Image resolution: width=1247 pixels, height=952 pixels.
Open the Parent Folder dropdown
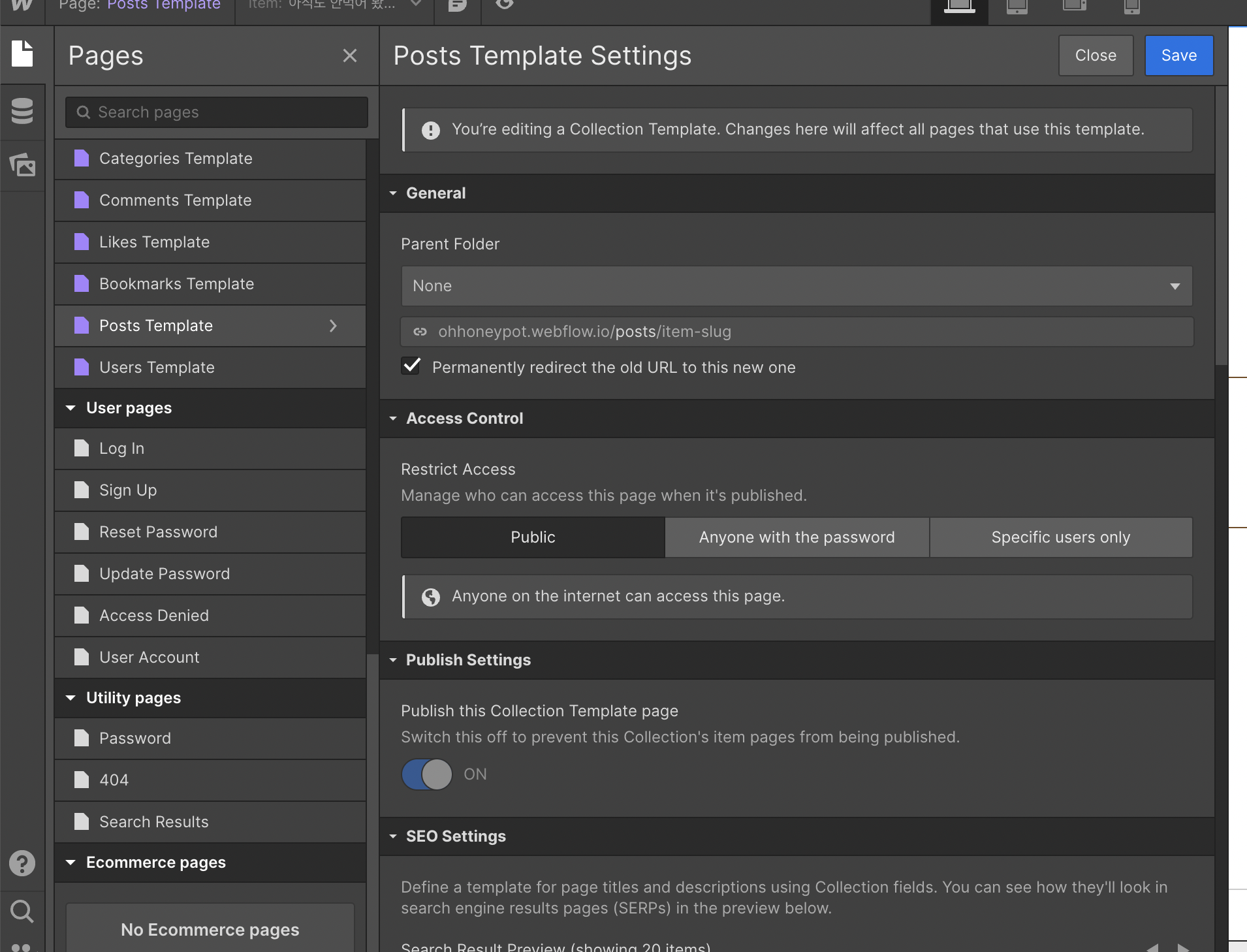[x=797, y=286]
